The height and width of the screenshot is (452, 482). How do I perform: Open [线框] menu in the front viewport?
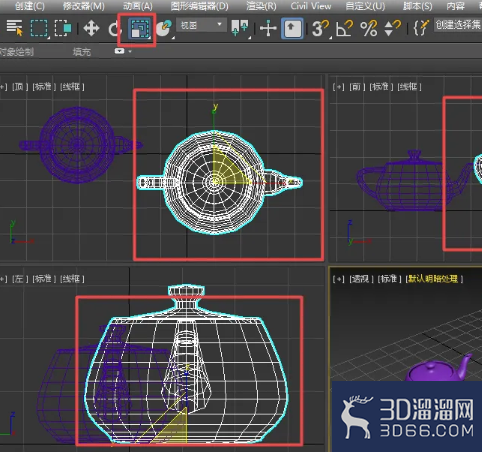click(x=409, y=87)
